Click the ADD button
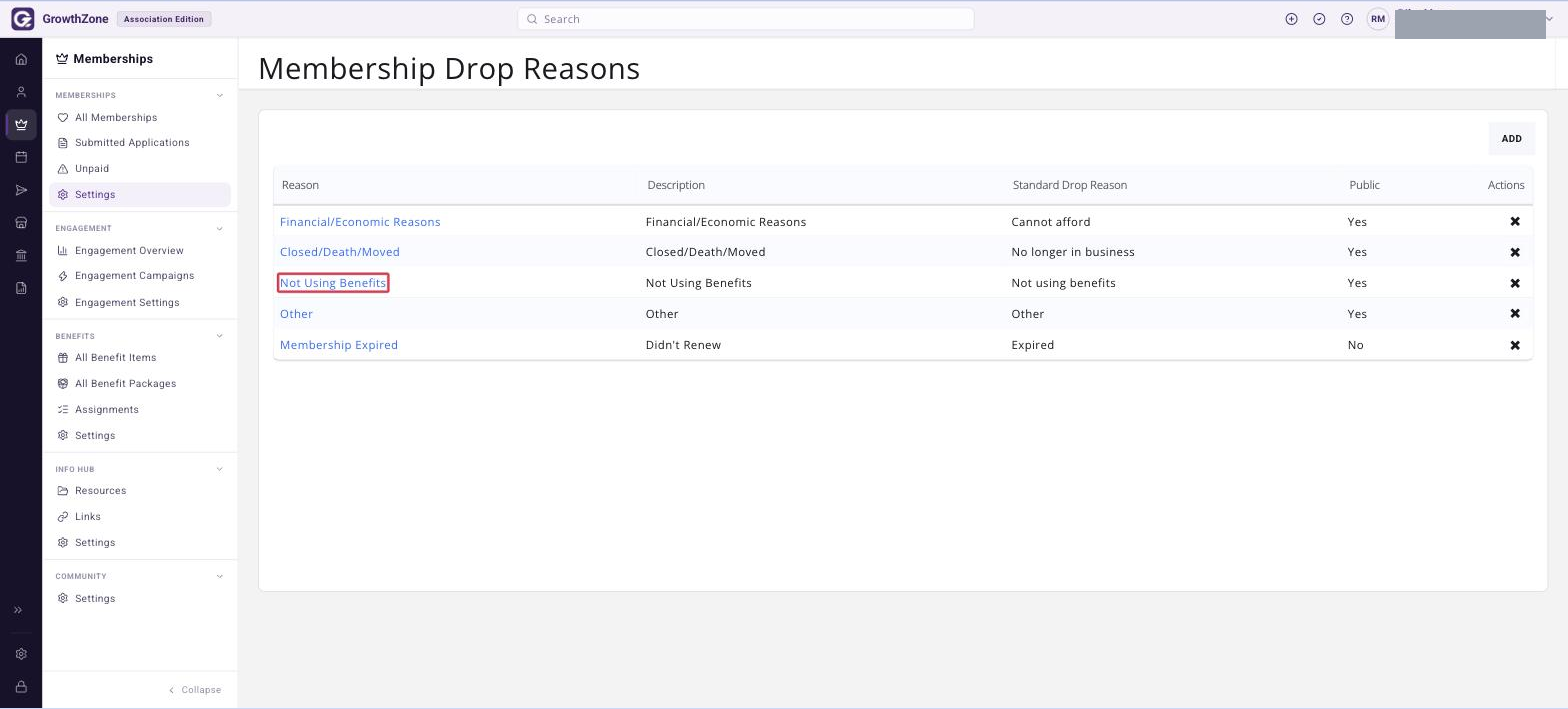 click(1511, 139)
